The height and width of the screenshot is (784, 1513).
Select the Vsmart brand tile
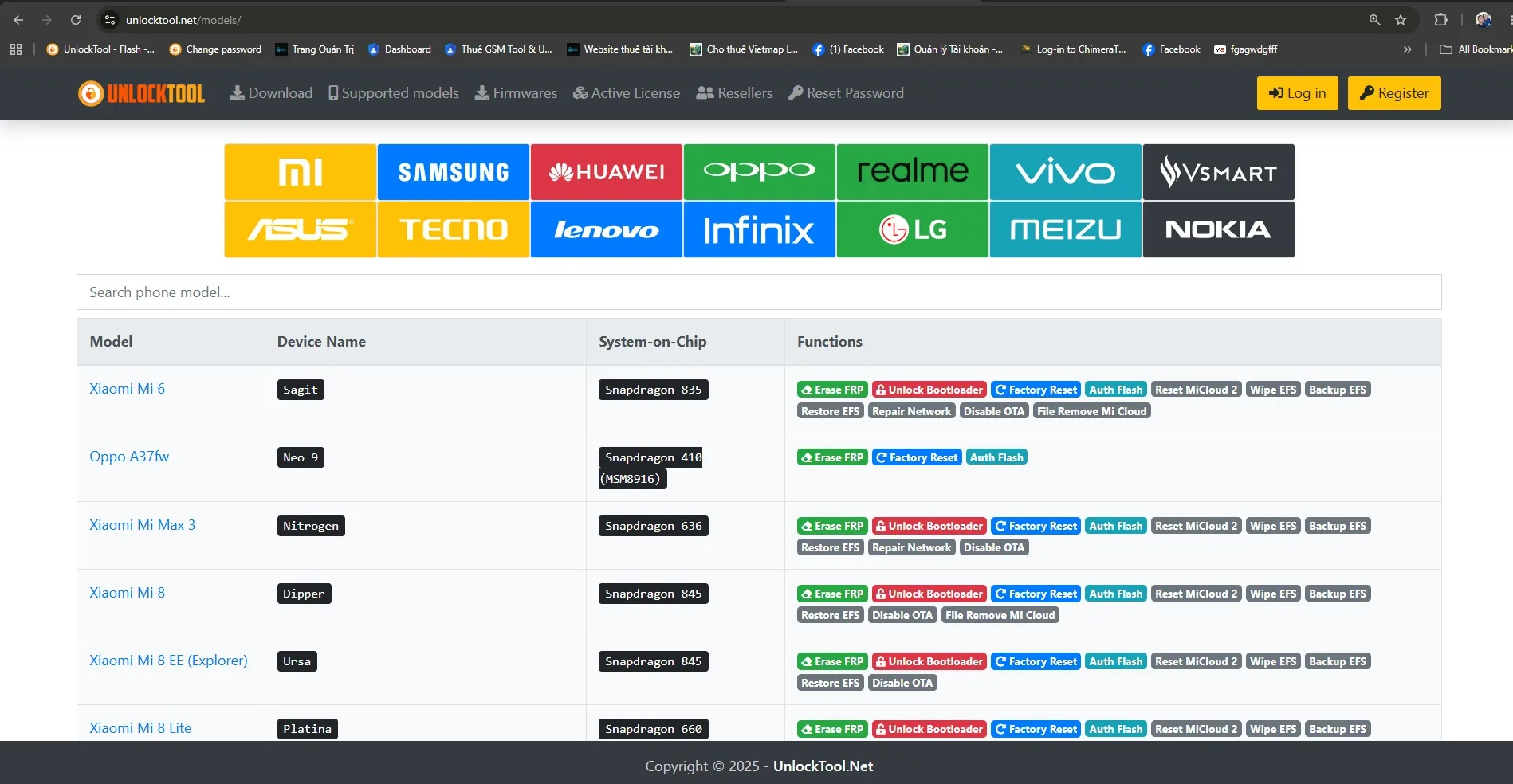point(1219,172)
